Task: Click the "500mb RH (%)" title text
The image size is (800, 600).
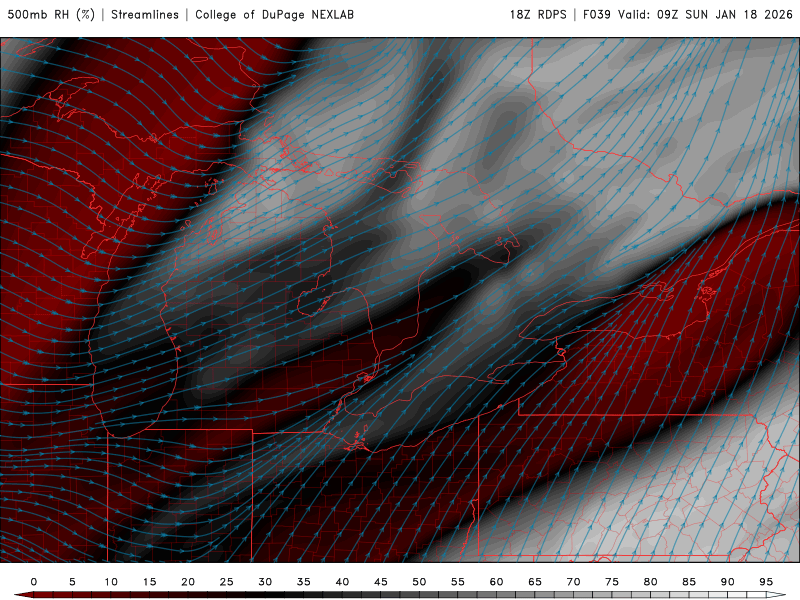Action: [51, 15]
